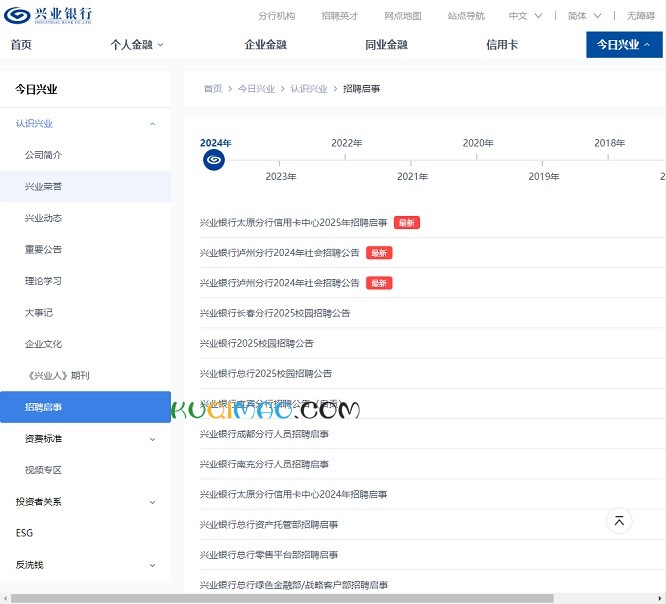Viewport: 666px width, 604px height.
Task: Open 太原分行信用卡中心2025年招聘启事
Action: pyautogui.click(x=293, y=223)
